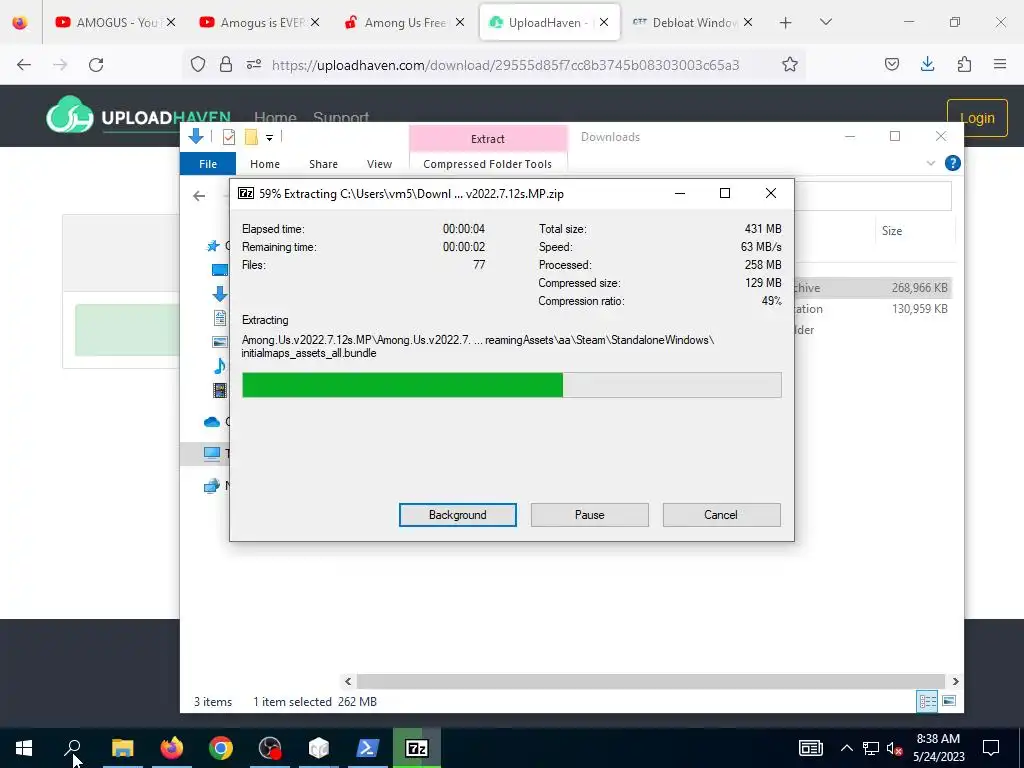This screenshot has width=1024, height=768.
Task: Open Customize Quick Access Toolbar dropdown
Action: coord(269,137)
